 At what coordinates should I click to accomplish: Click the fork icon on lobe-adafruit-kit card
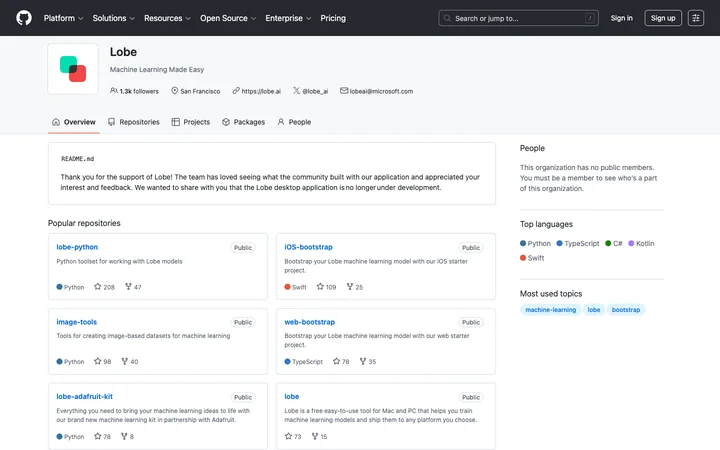124,436
